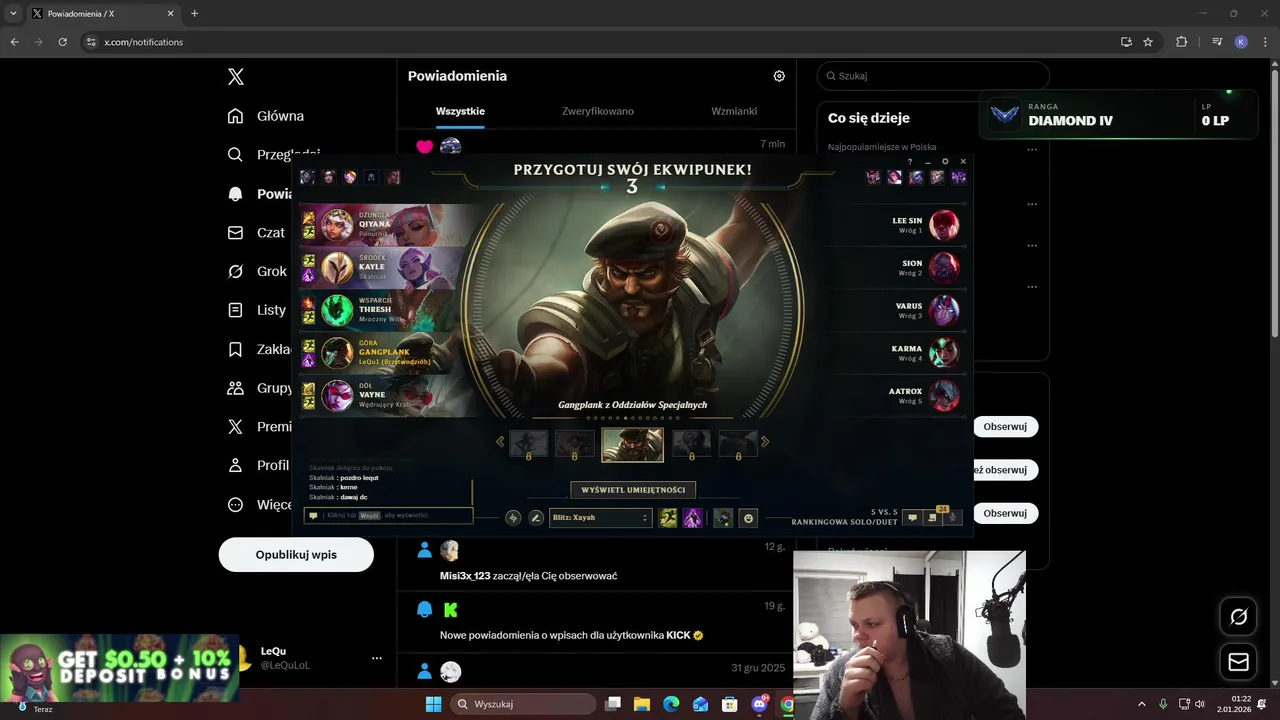Image resolution: width=1280 pixels, height=720 pixels.
Task: Open Czat in the X sidebar
Action: point(256,232)
